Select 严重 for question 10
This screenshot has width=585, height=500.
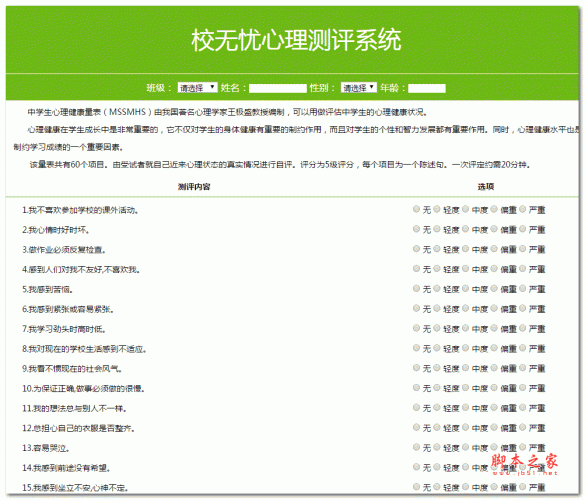click(523, 388)
